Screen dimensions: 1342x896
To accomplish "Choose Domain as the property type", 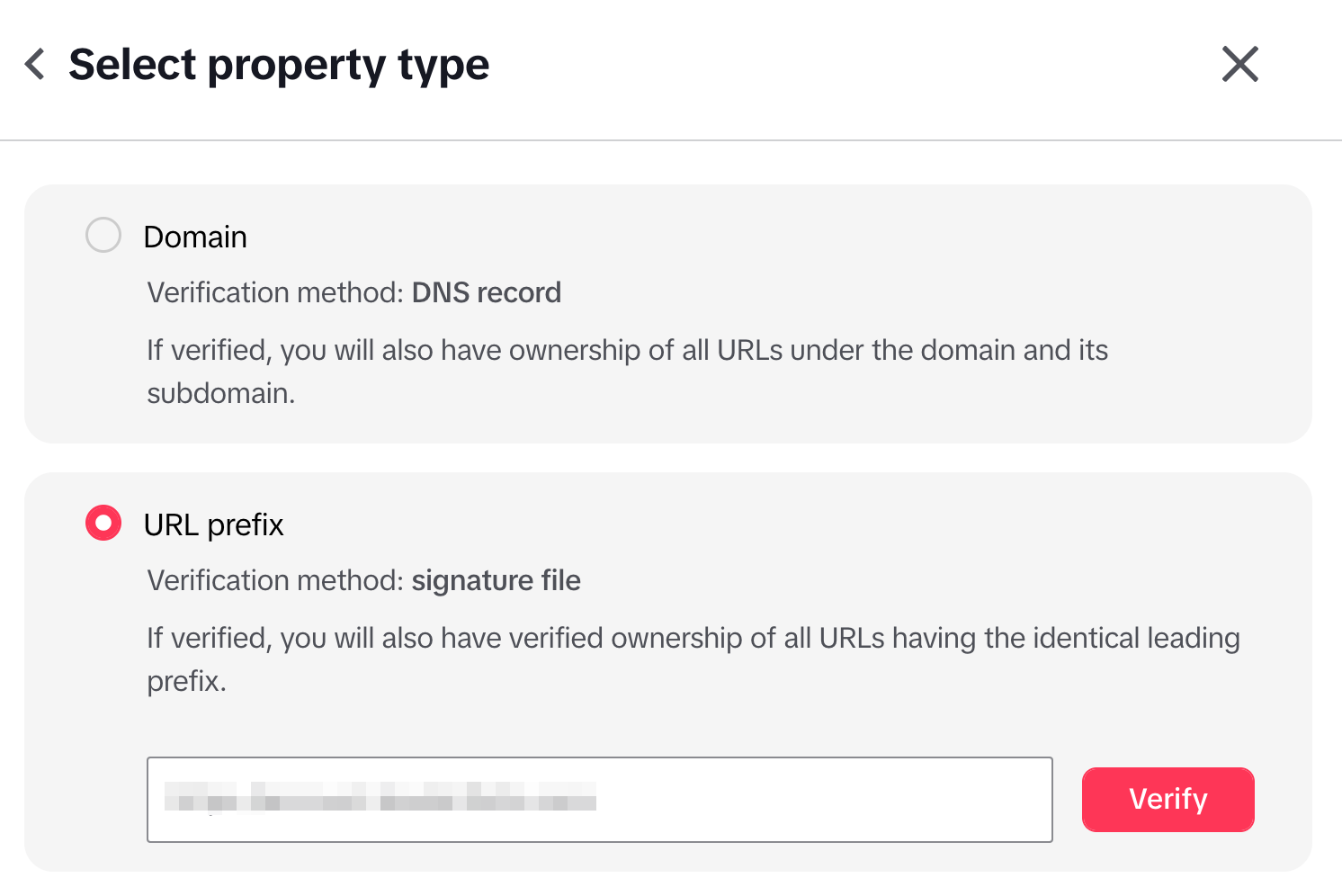I will pyautogui.click(x=103, y=235).
